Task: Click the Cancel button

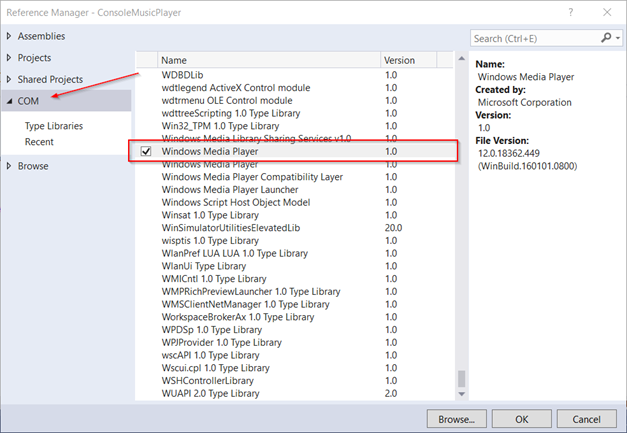Action: coord(586,416)
